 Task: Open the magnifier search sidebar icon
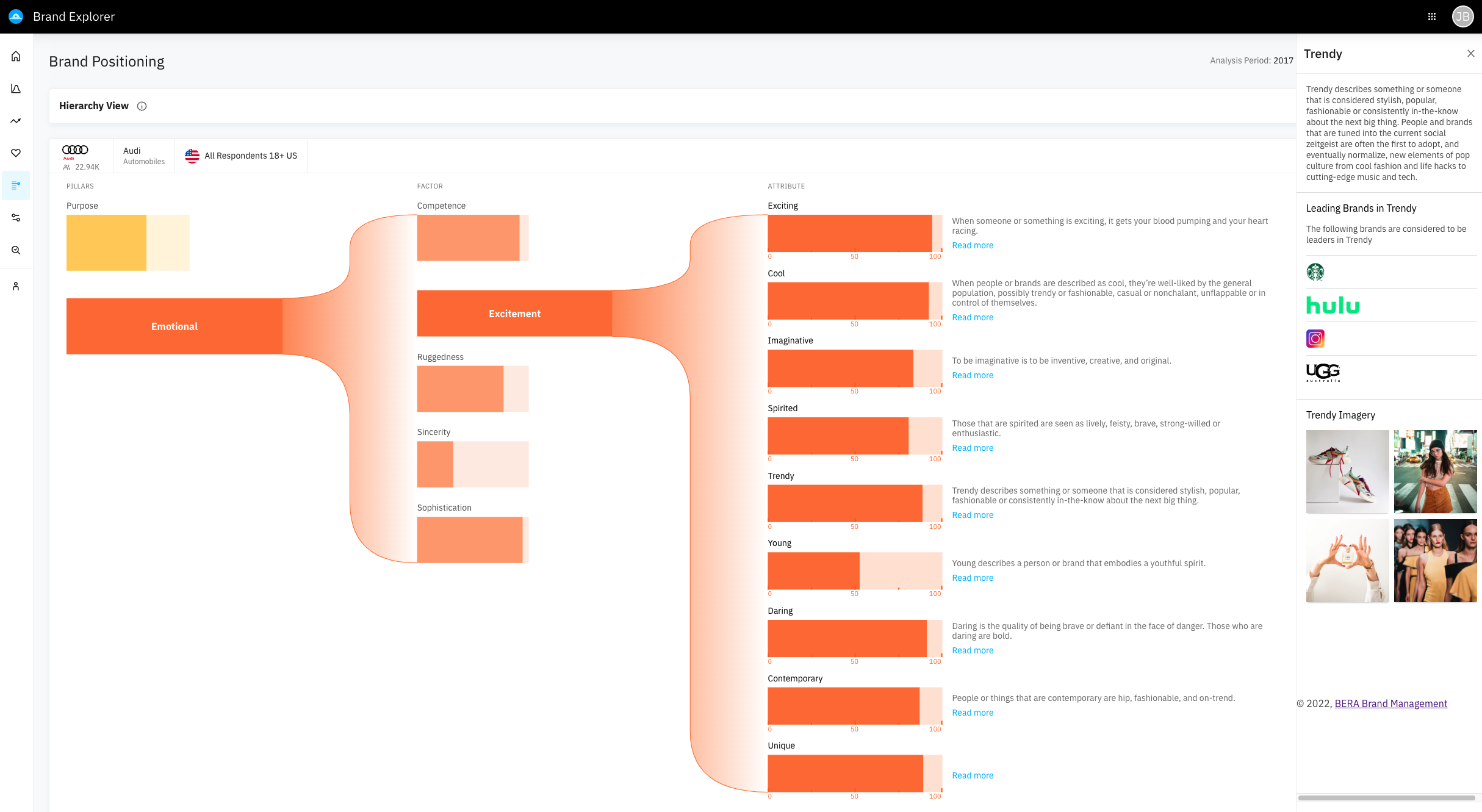click(x=16, y=250)
